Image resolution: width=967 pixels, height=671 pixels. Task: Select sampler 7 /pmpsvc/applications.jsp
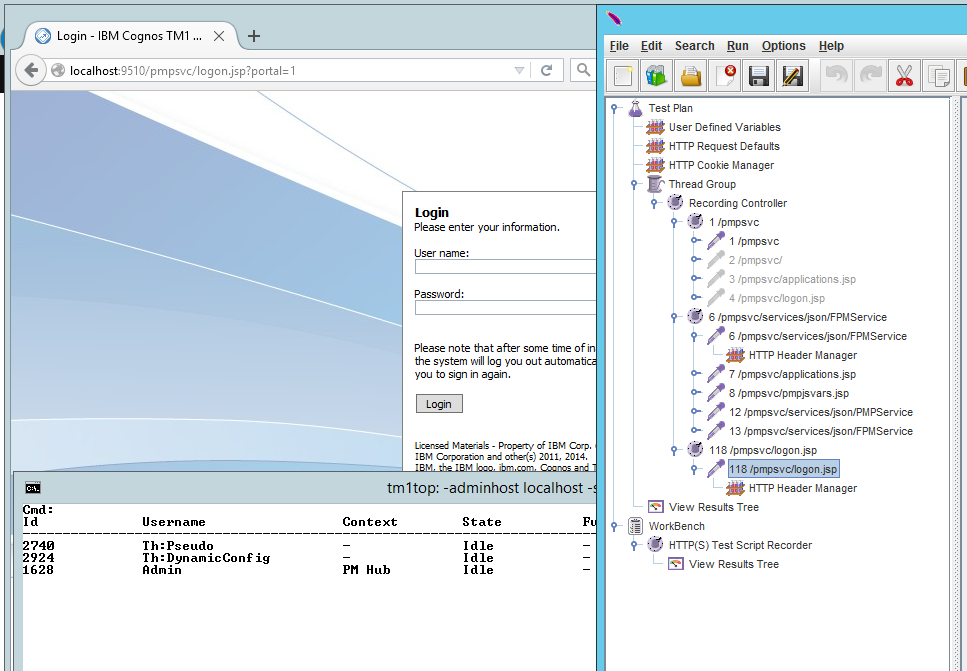pyautogui.click(x=792, y=374)
